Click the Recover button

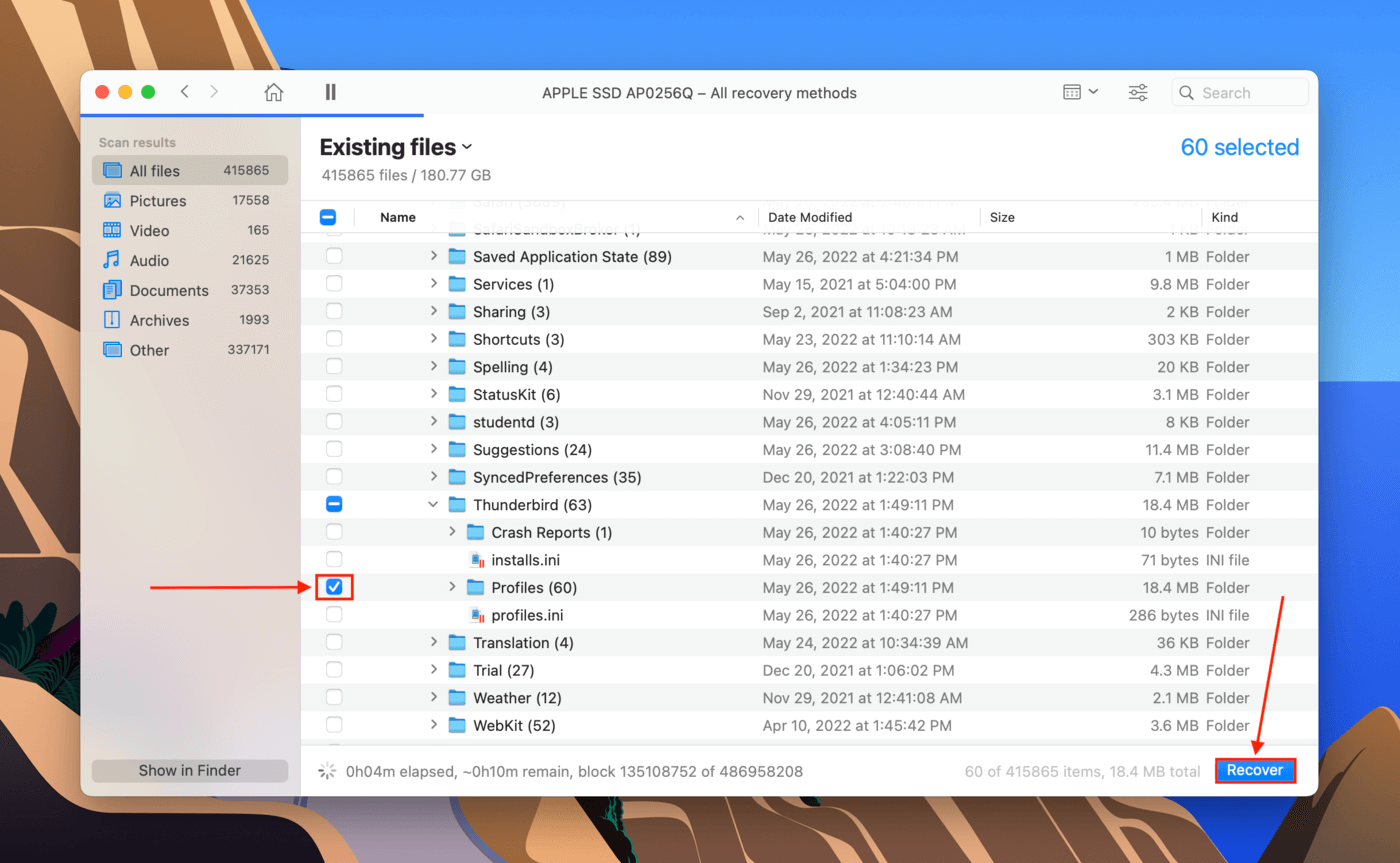[1255, 770]
